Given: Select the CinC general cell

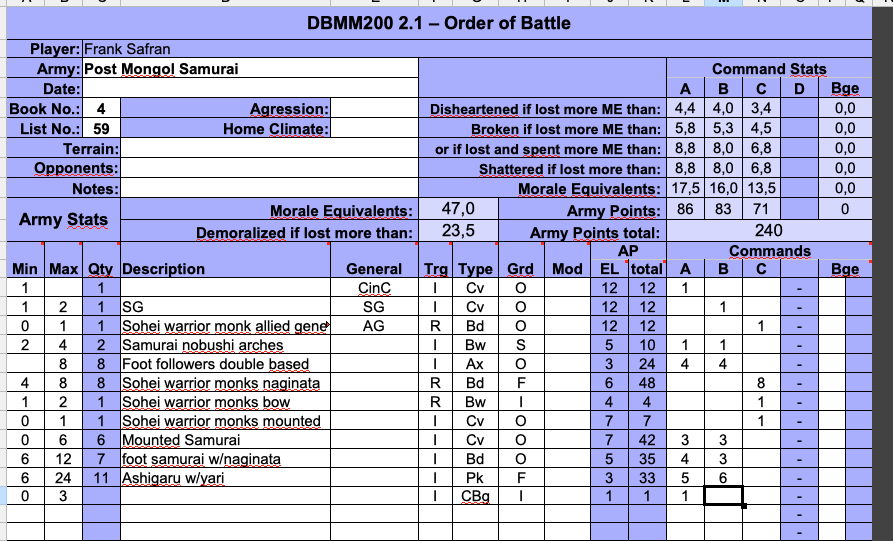Looking at the screenshot, I should click(x=373, y=288).
